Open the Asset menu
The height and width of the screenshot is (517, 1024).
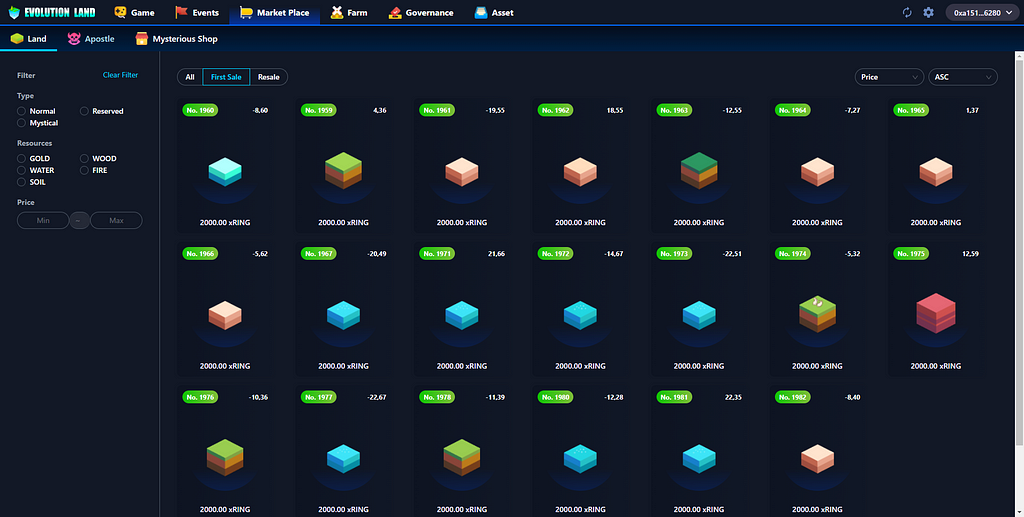[494, 12]
